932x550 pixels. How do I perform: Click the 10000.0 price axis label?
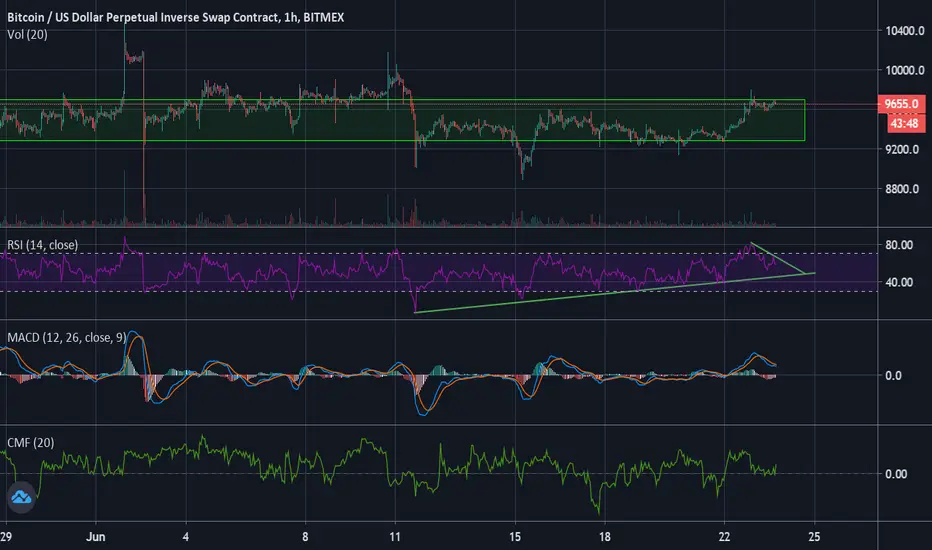click(904, 70)
